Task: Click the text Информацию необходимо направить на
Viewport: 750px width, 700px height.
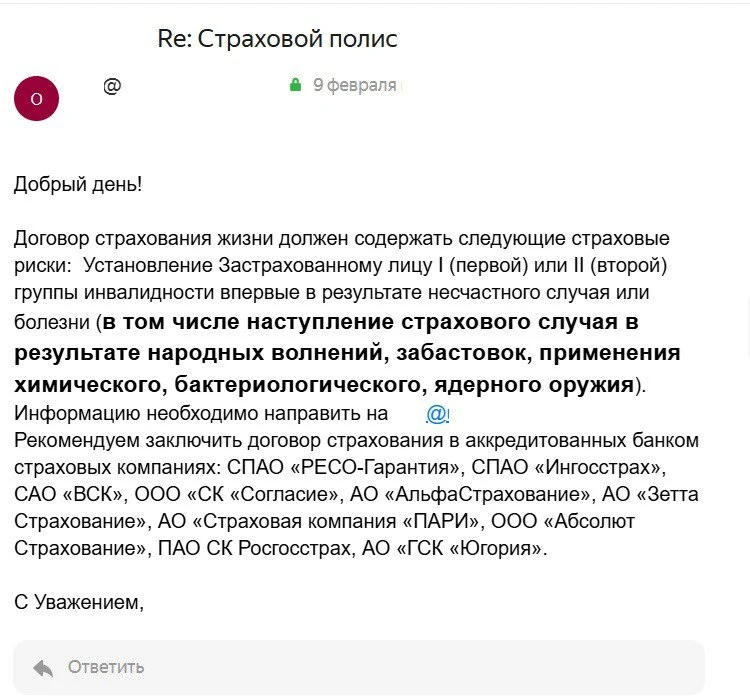Action: click(200, 414)
